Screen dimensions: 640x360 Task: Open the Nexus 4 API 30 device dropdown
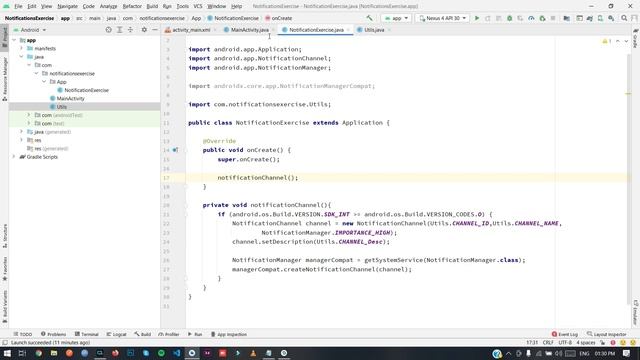[x=442, y=18]
